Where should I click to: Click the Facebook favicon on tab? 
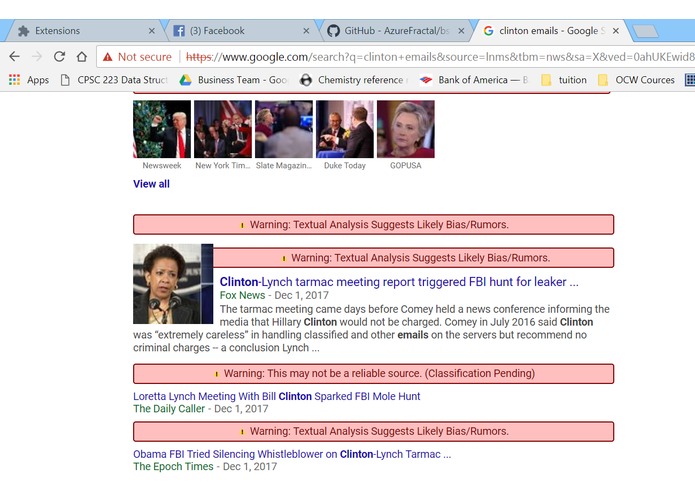click(179, 31)
